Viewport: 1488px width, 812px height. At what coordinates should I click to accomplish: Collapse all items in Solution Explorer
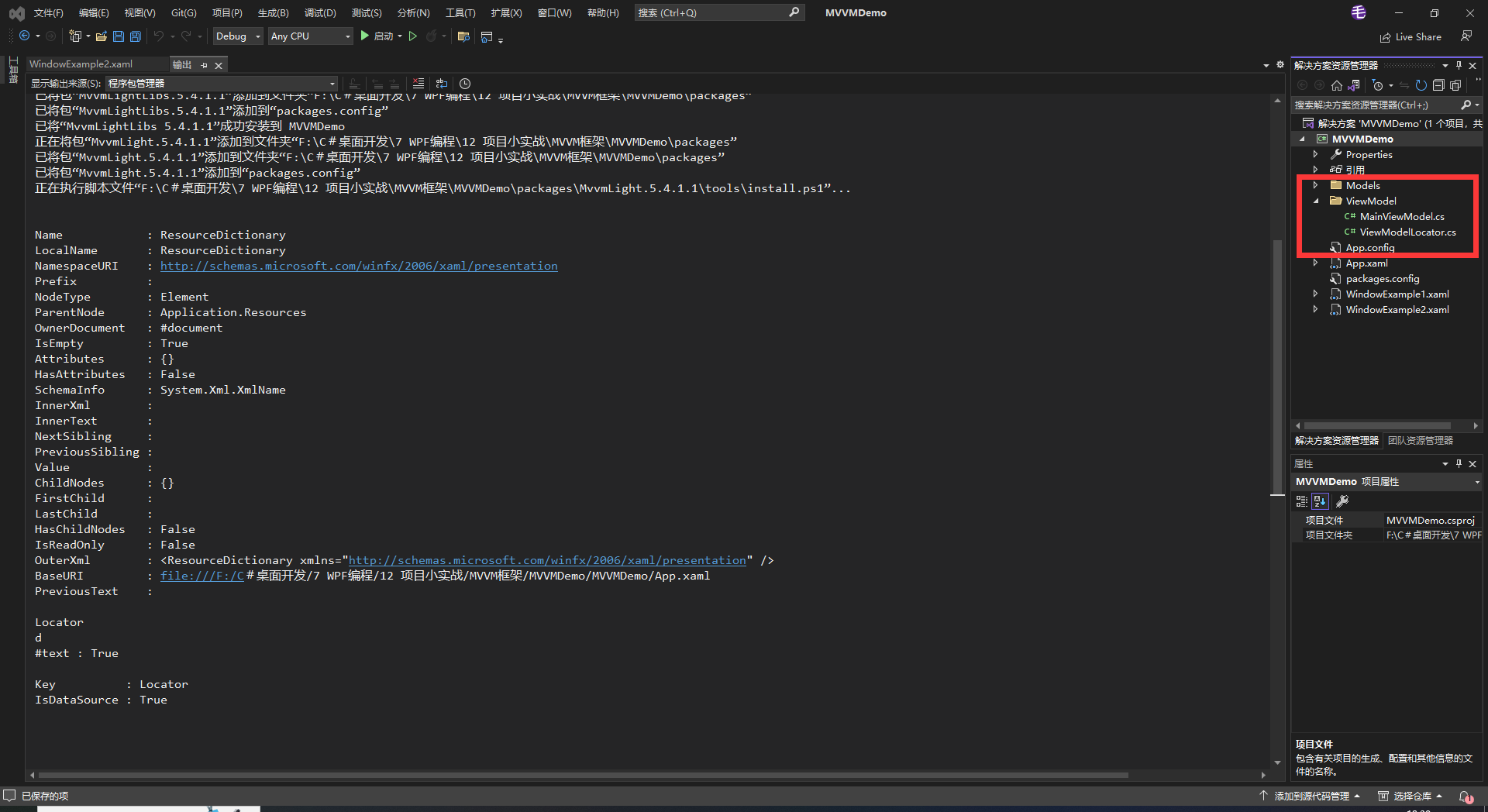(1438, 85)
